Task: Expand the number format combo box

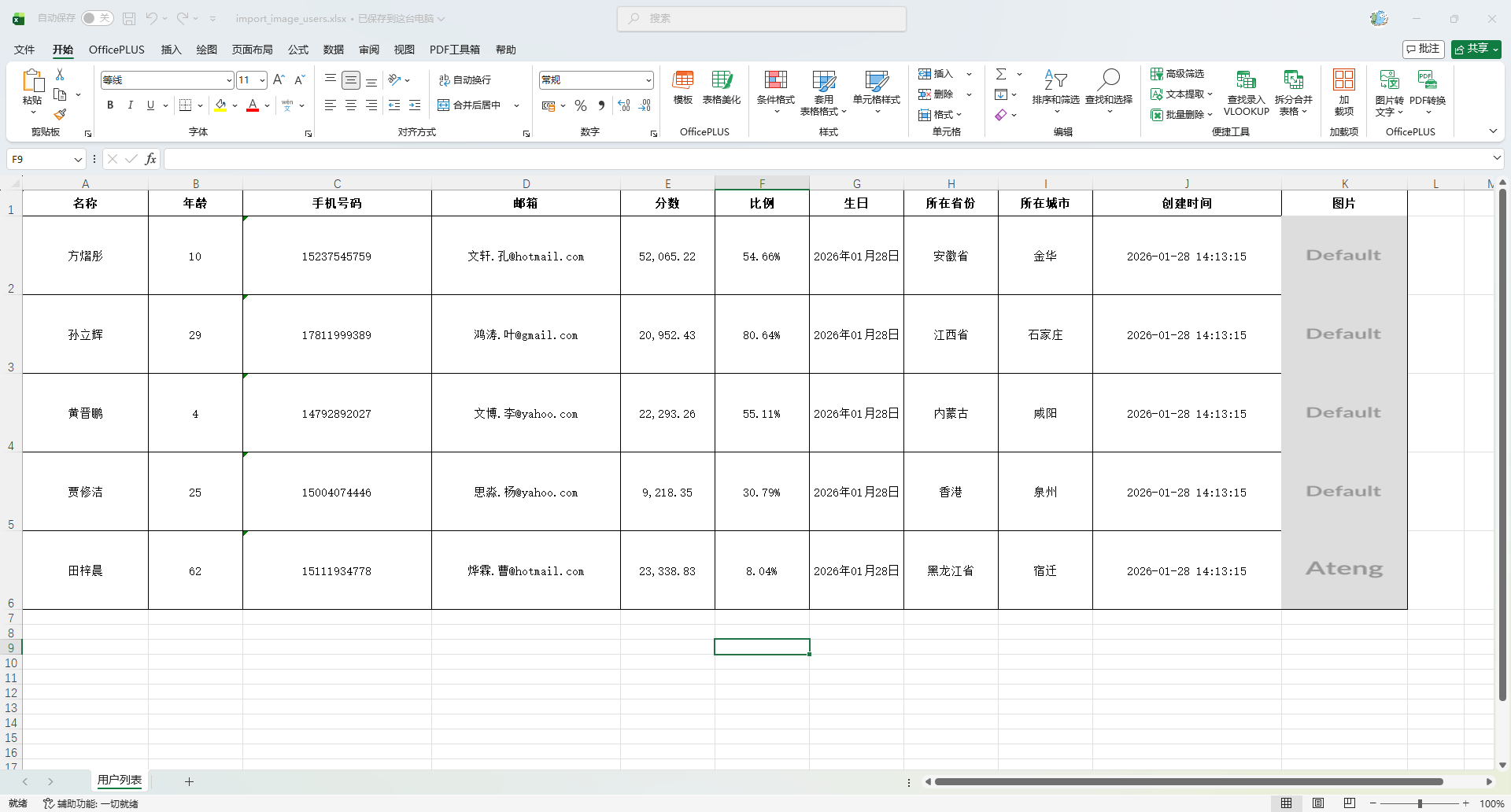Action: coord(648,80)
